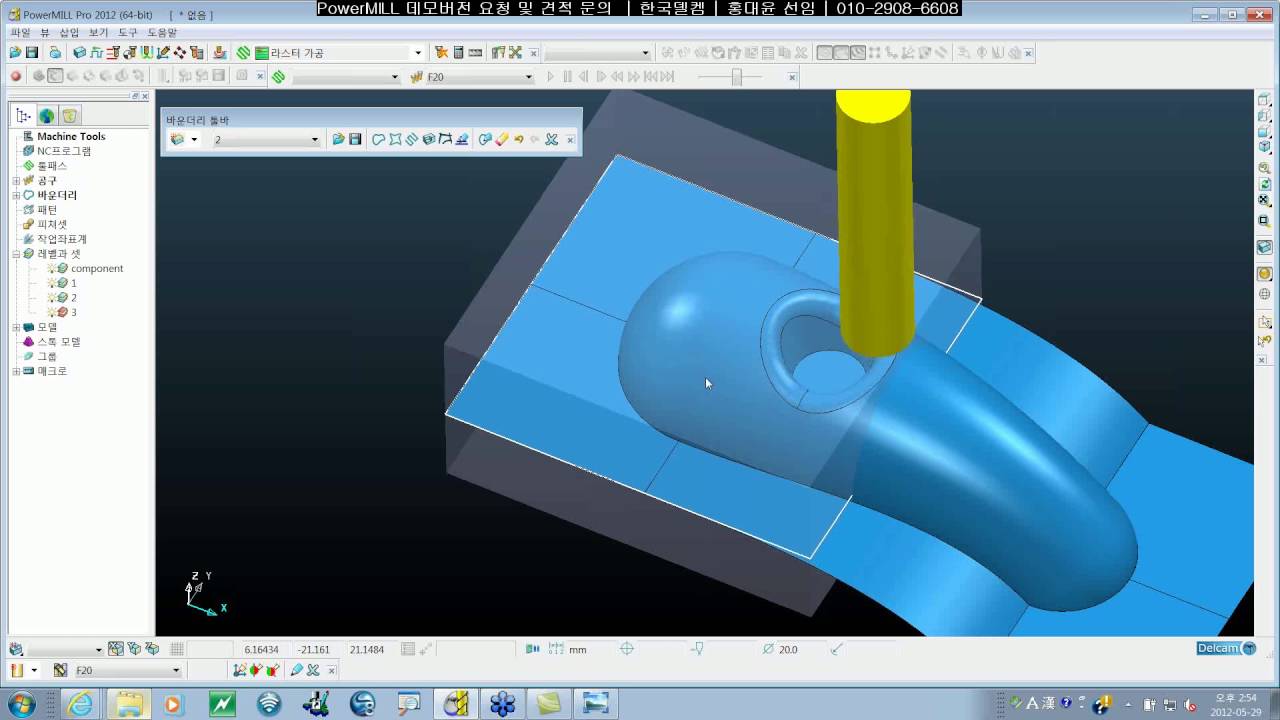Open Windows Start menu
The height and width of the screenshot is (720, 1280).
(x=20, y=704)
